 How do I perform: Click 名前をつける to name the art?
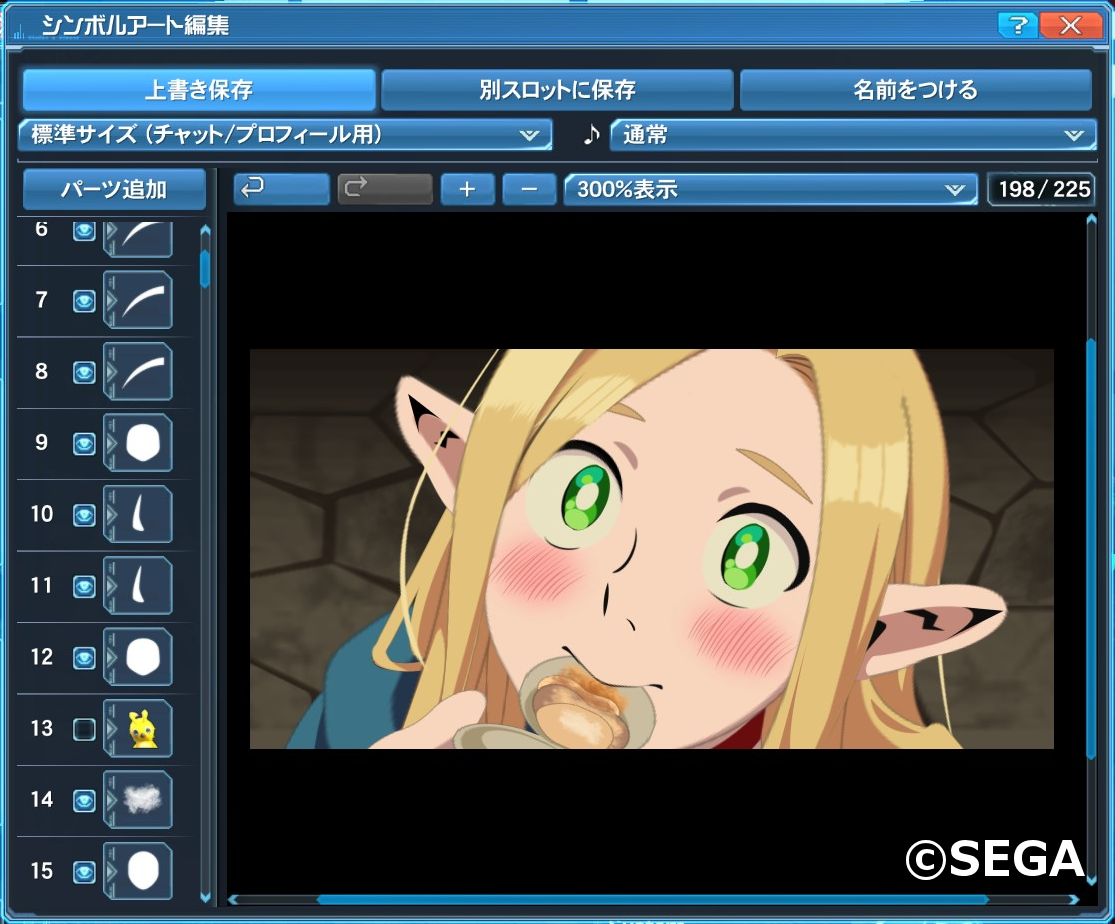point(916,90)
